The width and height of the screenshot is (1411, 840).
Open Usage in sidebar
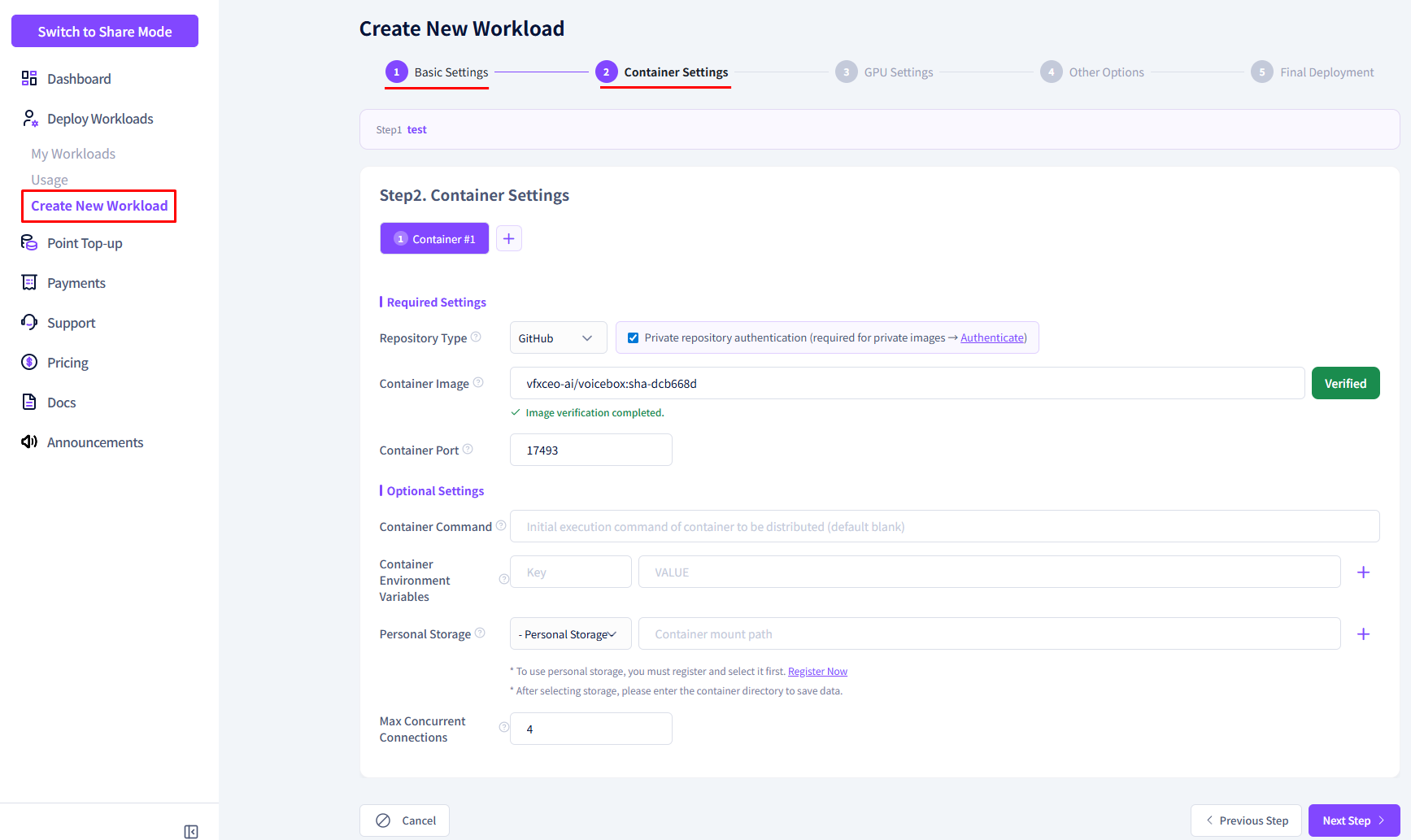(50, 180)
